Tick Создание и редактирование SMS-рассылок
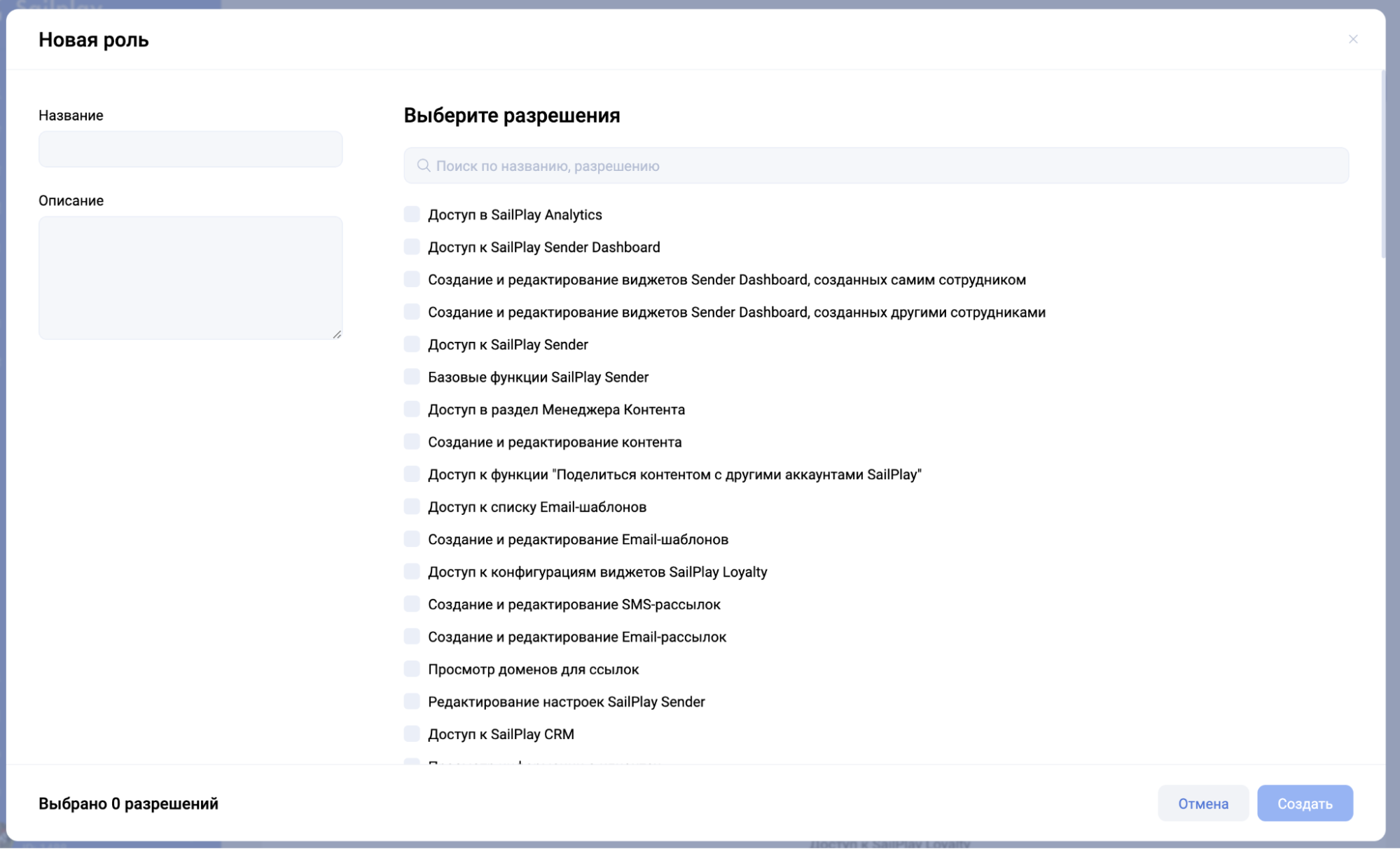 pyautogui.click(x=412, y=604)
